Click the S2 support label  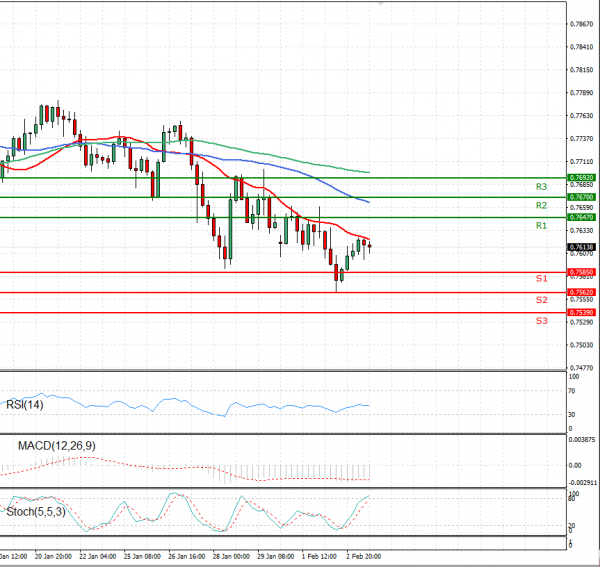click(541, 300)
